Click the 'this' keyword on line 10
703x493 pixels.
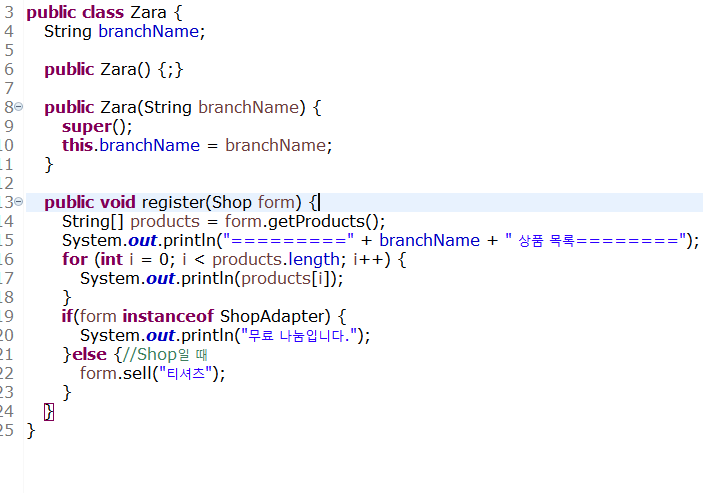tap(77, 145)
